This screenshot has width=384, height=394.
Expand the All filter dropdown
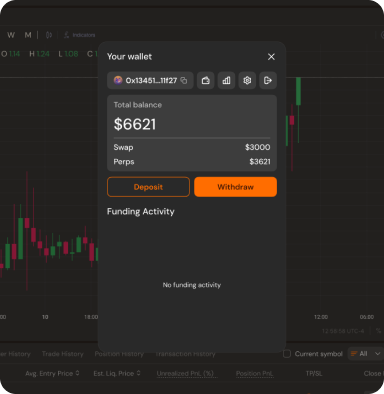pyautogui.click(x=365, y=354)
